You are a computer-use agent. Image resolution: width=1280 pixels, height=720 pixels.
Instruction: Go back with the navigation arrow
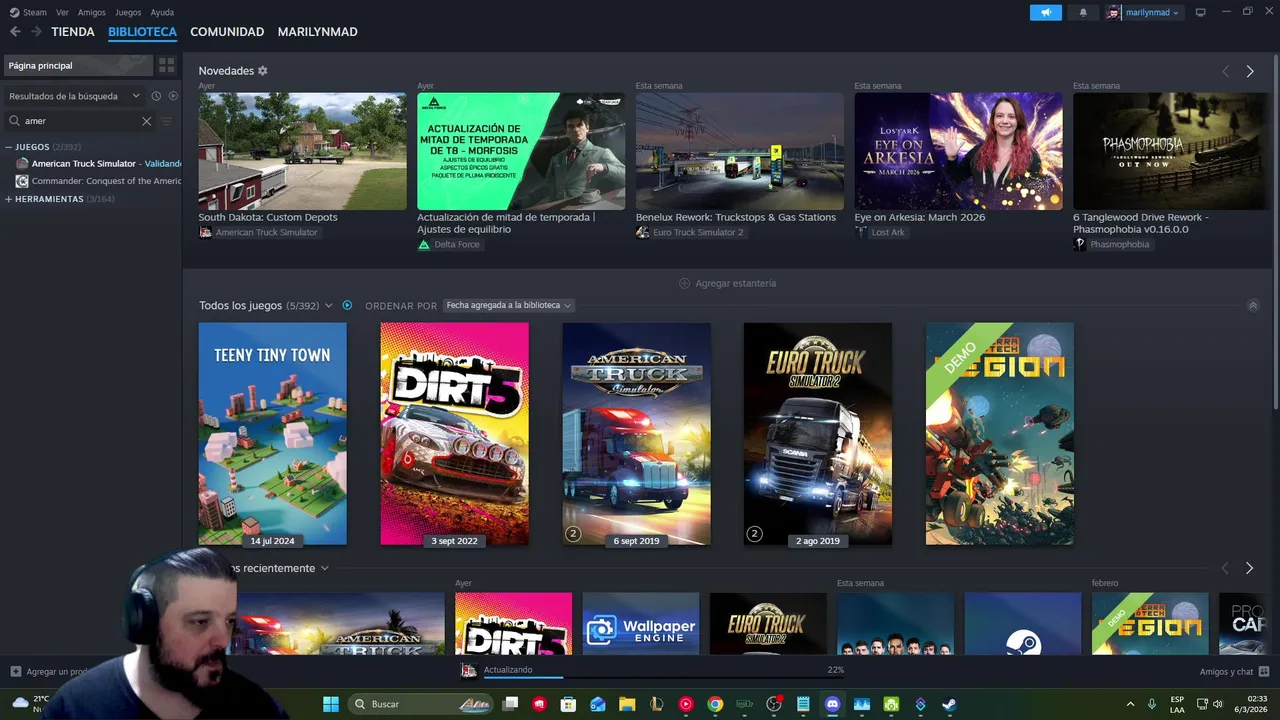tap(15, 32)
